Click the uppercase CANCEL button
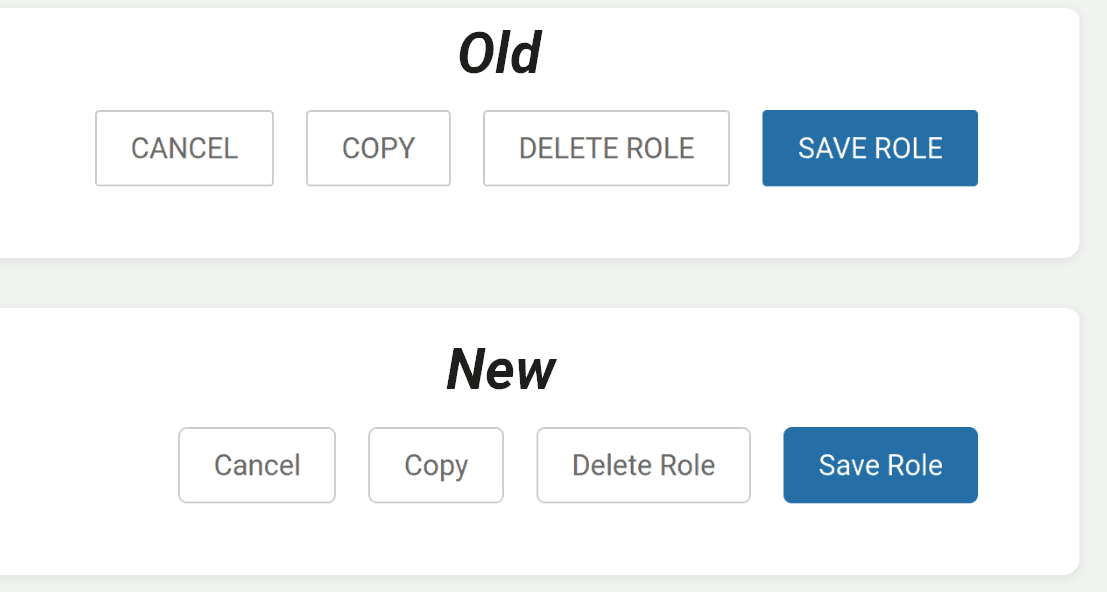Viewport: 1107px width, 592px height. click(184, 148)
